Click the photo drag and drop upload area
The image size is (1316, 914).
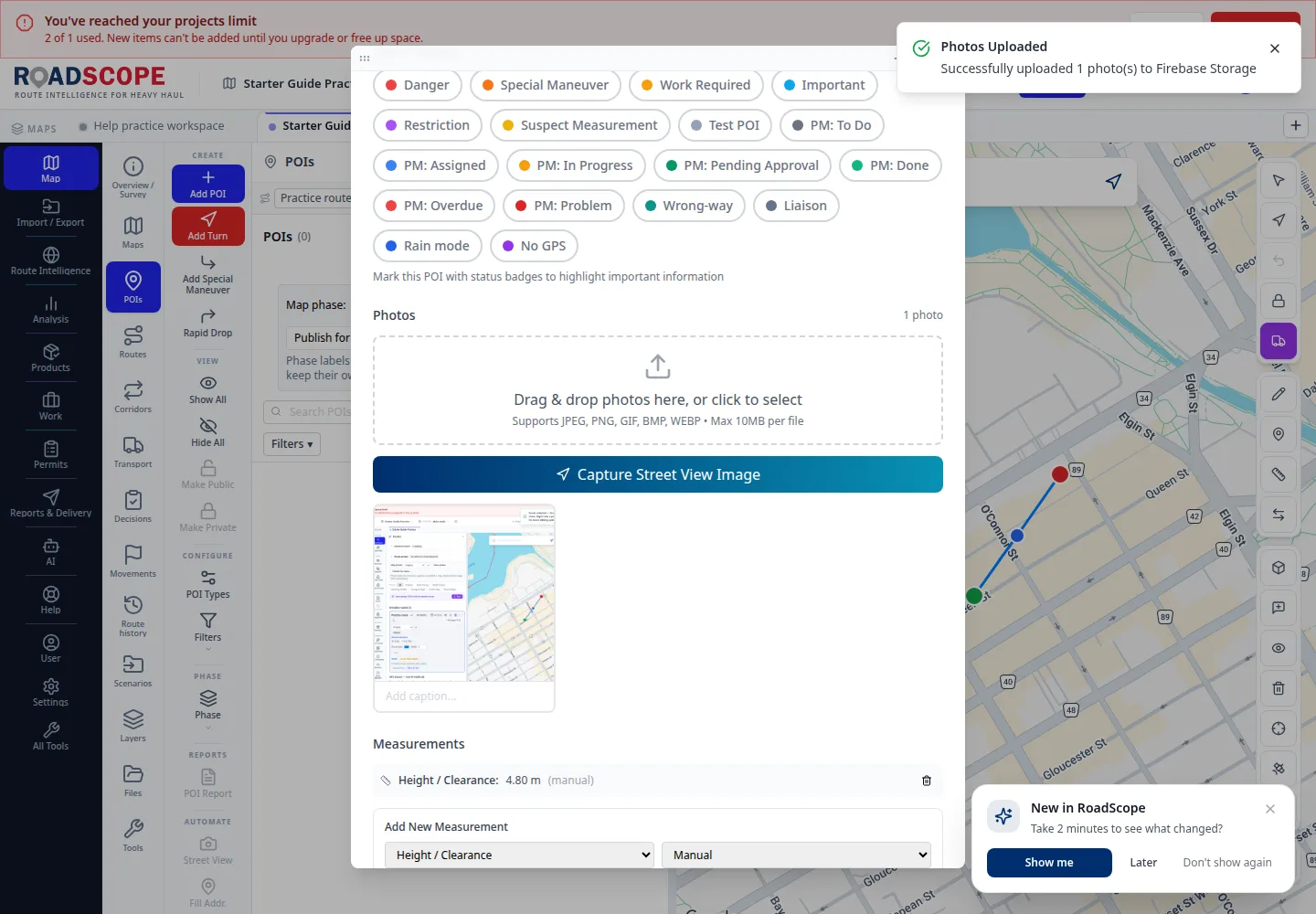coord(658,390)
